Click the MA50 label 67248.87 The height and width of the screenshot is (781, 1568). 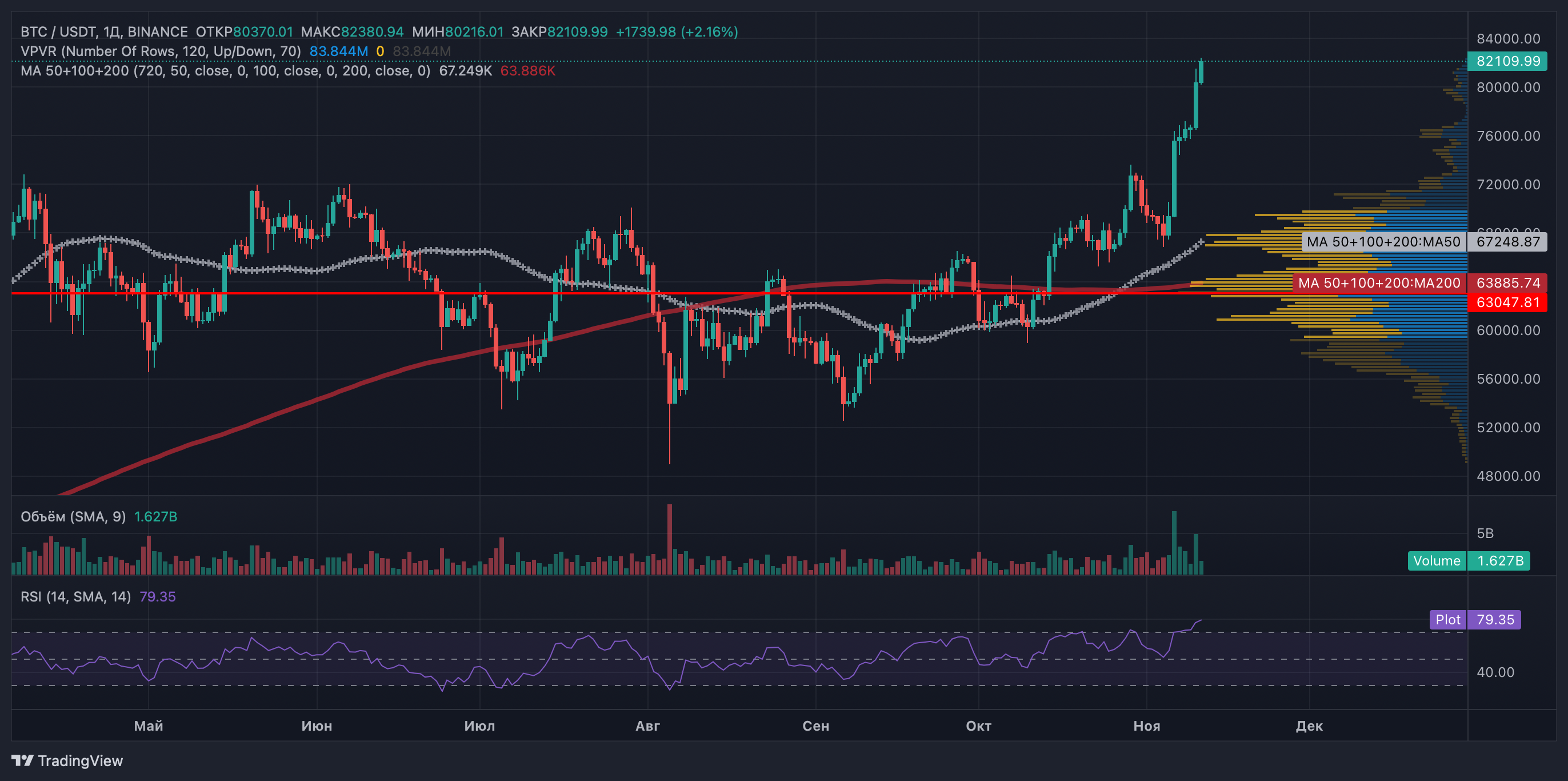coord(1507,242)
